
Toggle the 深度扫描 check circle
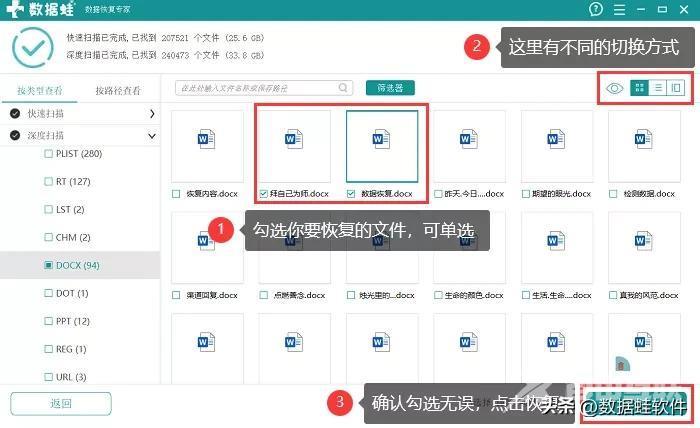click(x=15, y=135)
